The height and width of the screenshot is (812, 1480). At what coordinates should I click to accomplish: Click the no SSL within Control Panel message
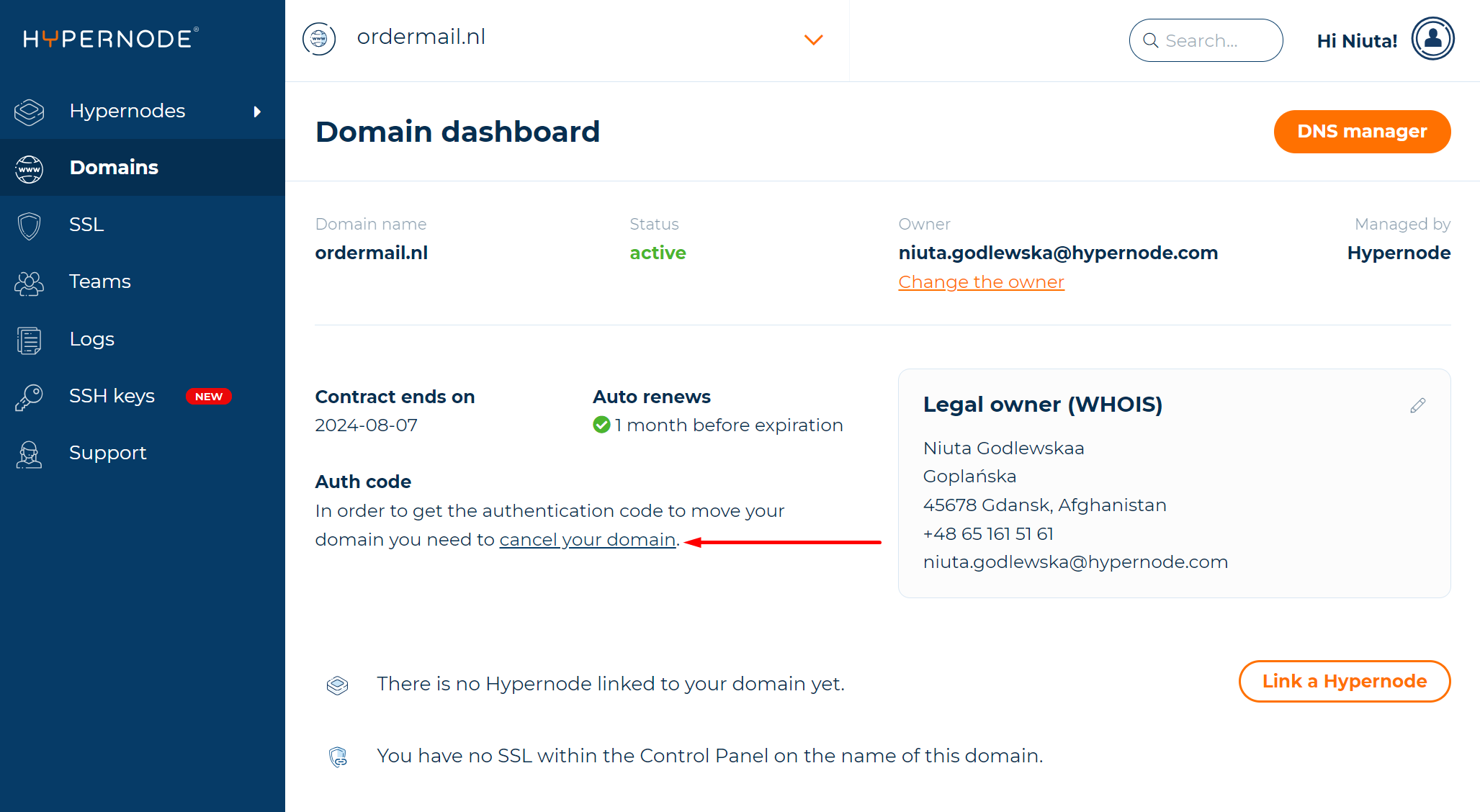[709, 756]
